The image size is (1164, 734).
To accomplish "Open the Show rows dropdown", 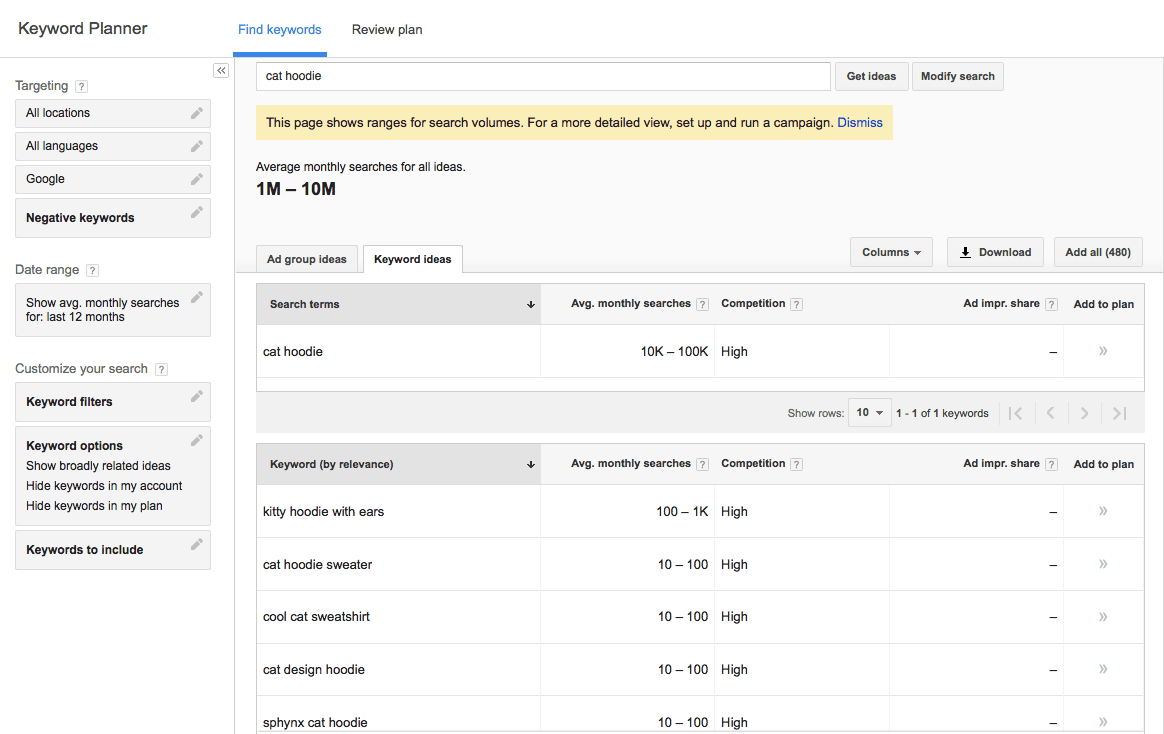I will [x=869, y=411].
